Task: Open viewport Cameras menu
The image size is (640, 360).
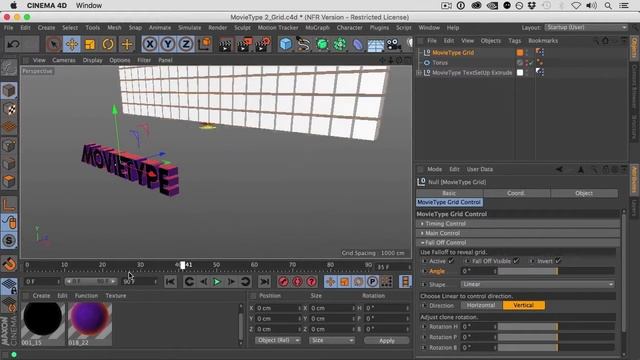Action: [x=64, y=60]
